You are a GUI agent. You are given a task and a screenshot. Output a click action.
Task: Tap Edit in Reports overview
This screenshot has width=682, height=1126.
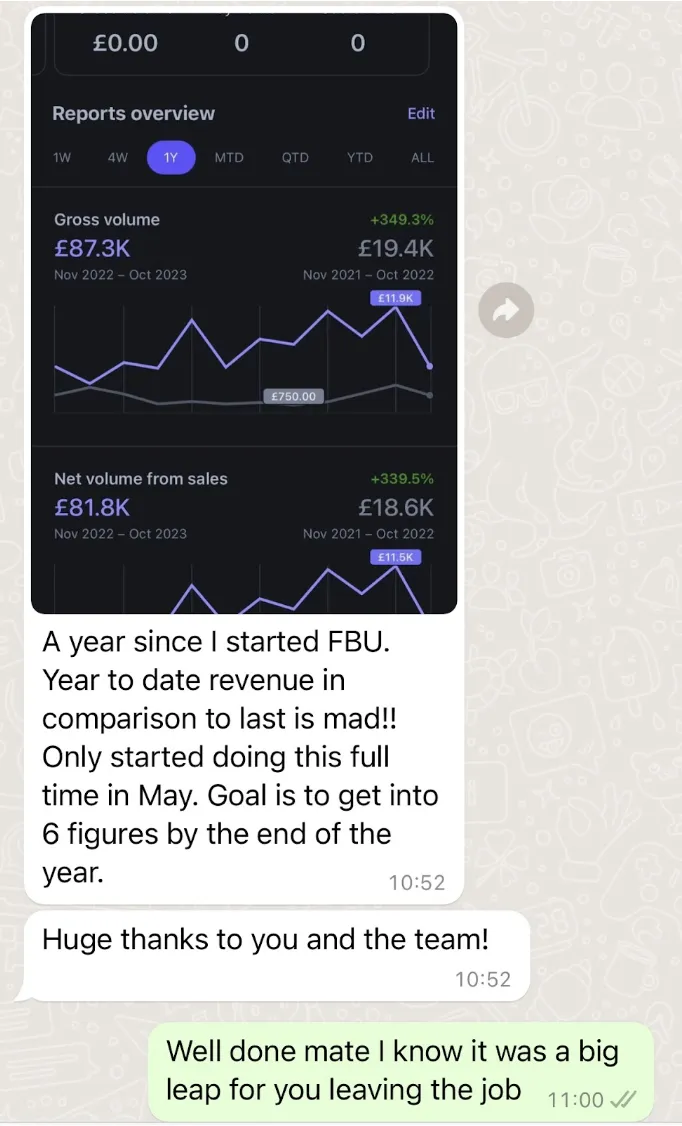(421, 113)
